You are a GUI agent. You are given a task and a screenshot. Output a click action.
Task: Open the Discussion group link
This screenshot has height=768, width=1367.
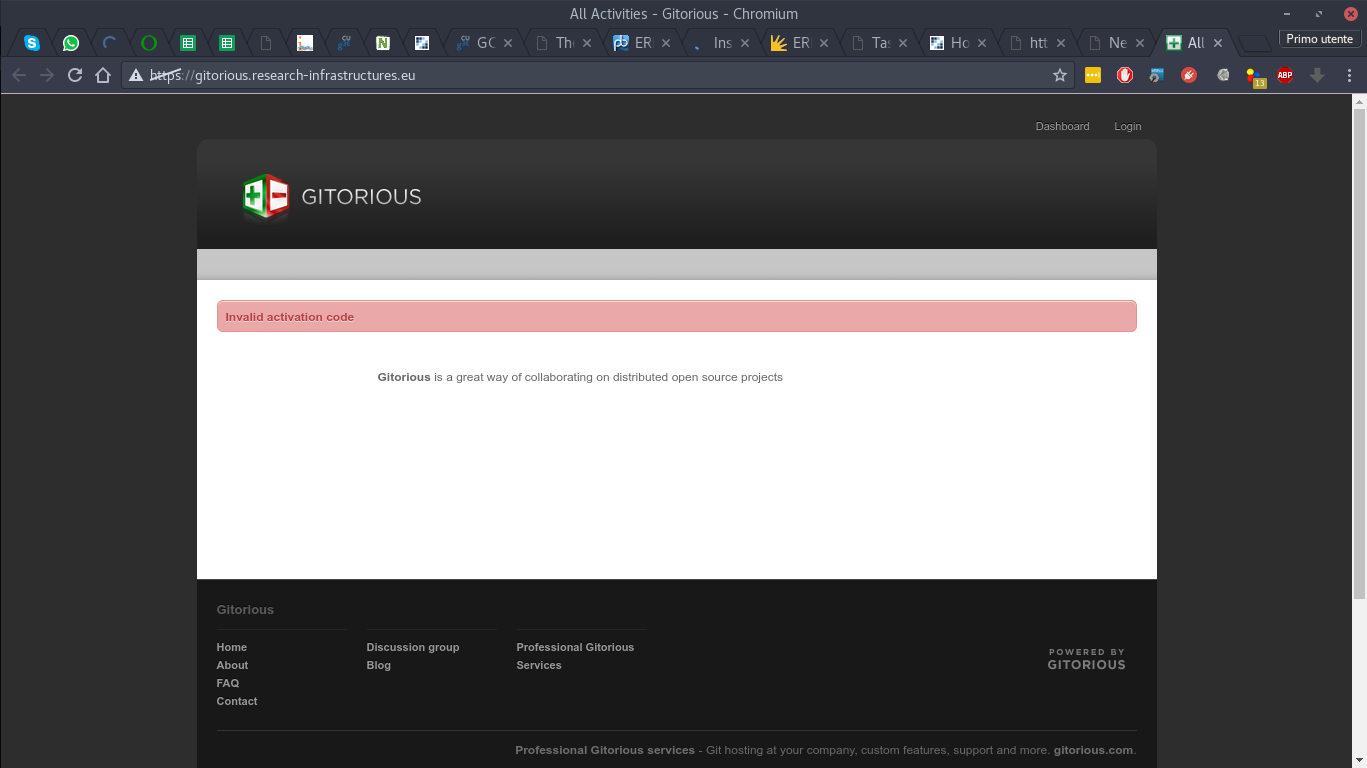click(x=413, y=647)
